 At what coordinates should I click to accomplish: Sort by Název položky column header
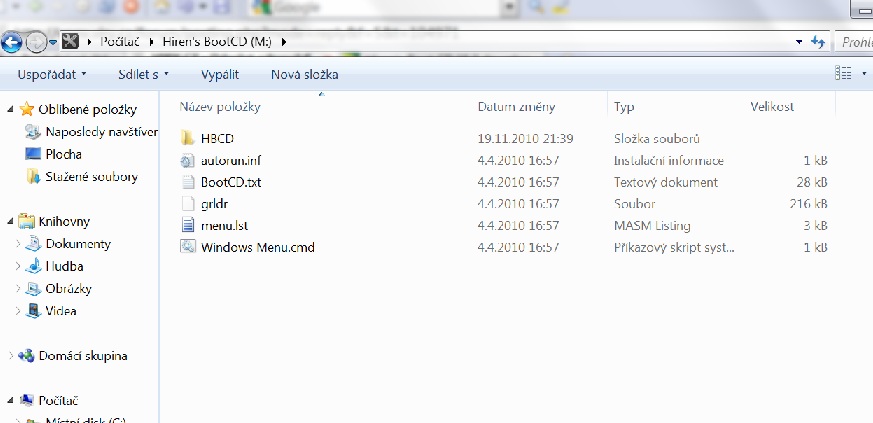click(x=220, y=106)
